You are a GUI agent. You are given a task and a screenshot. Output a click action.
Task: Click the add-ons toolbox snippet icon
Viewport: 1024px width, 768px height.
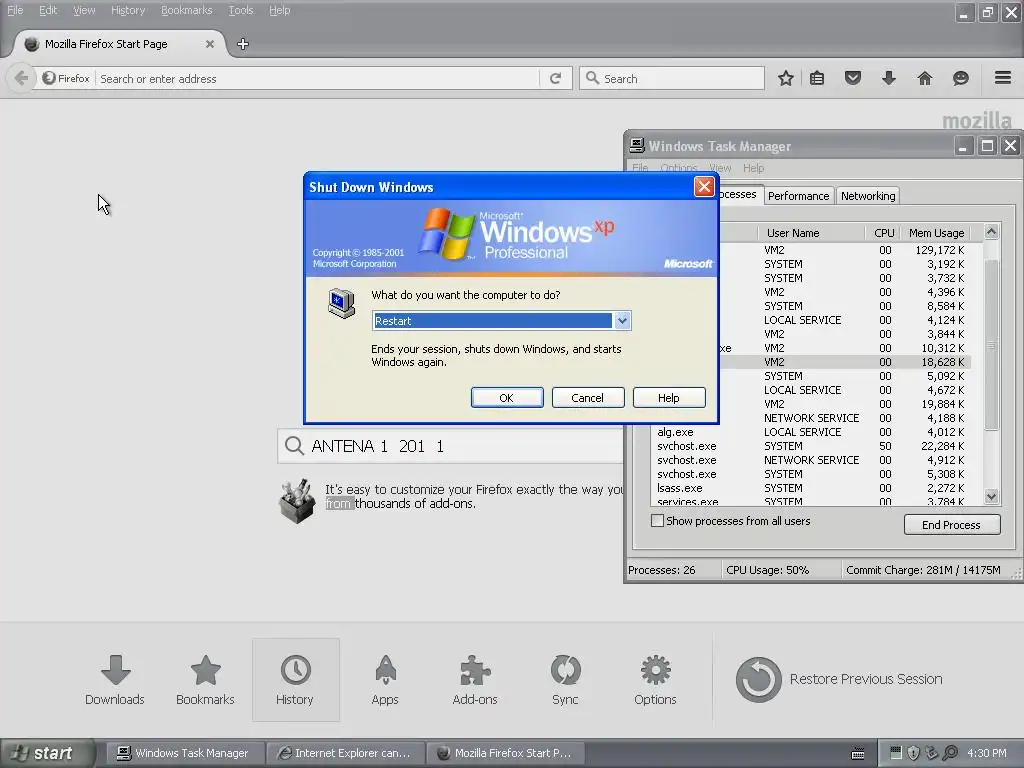(x=297, y=501)
